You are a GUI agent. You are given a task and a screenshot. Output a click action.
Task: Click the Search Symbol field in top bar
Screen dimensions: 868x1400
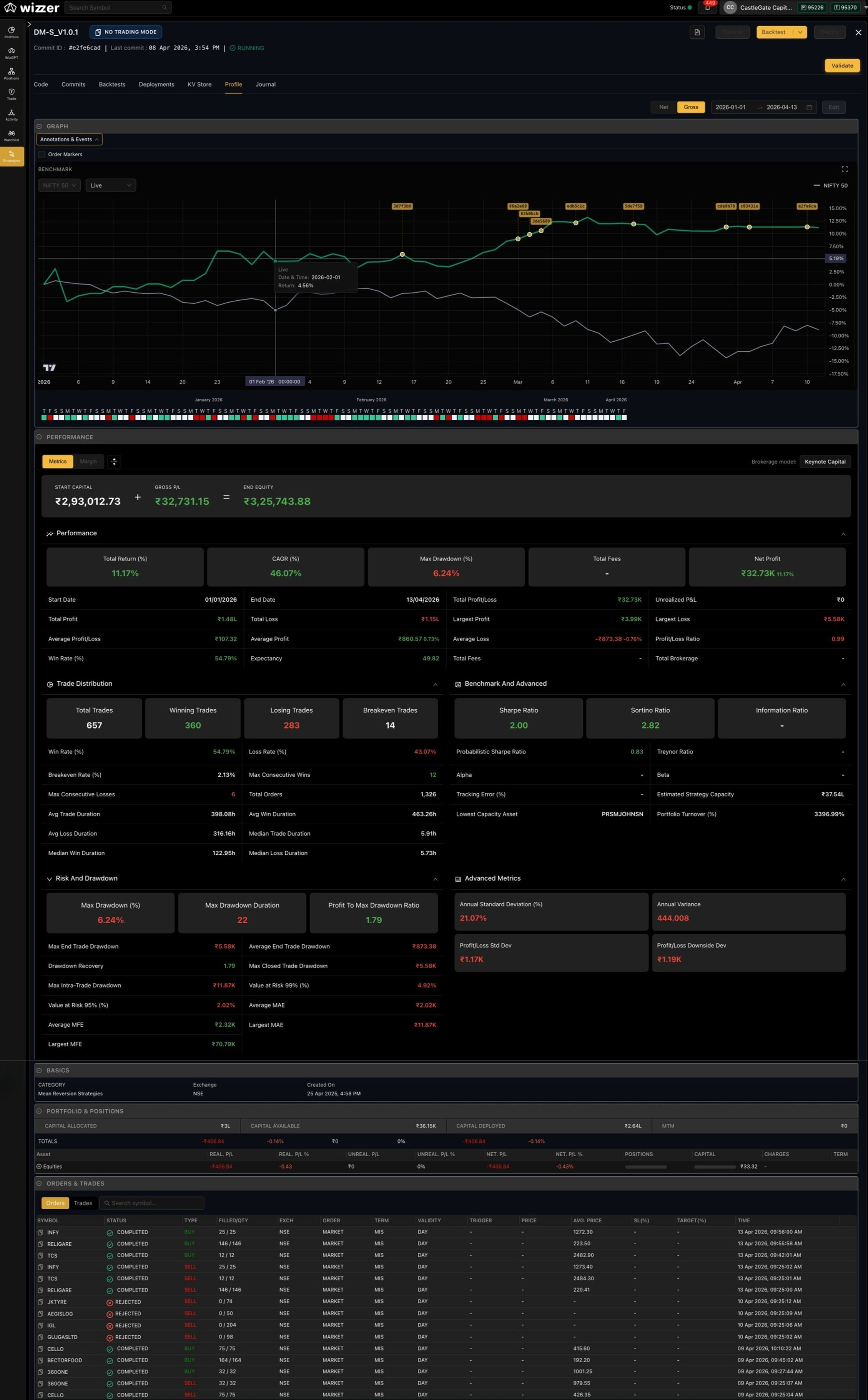[x=118, y=8]
